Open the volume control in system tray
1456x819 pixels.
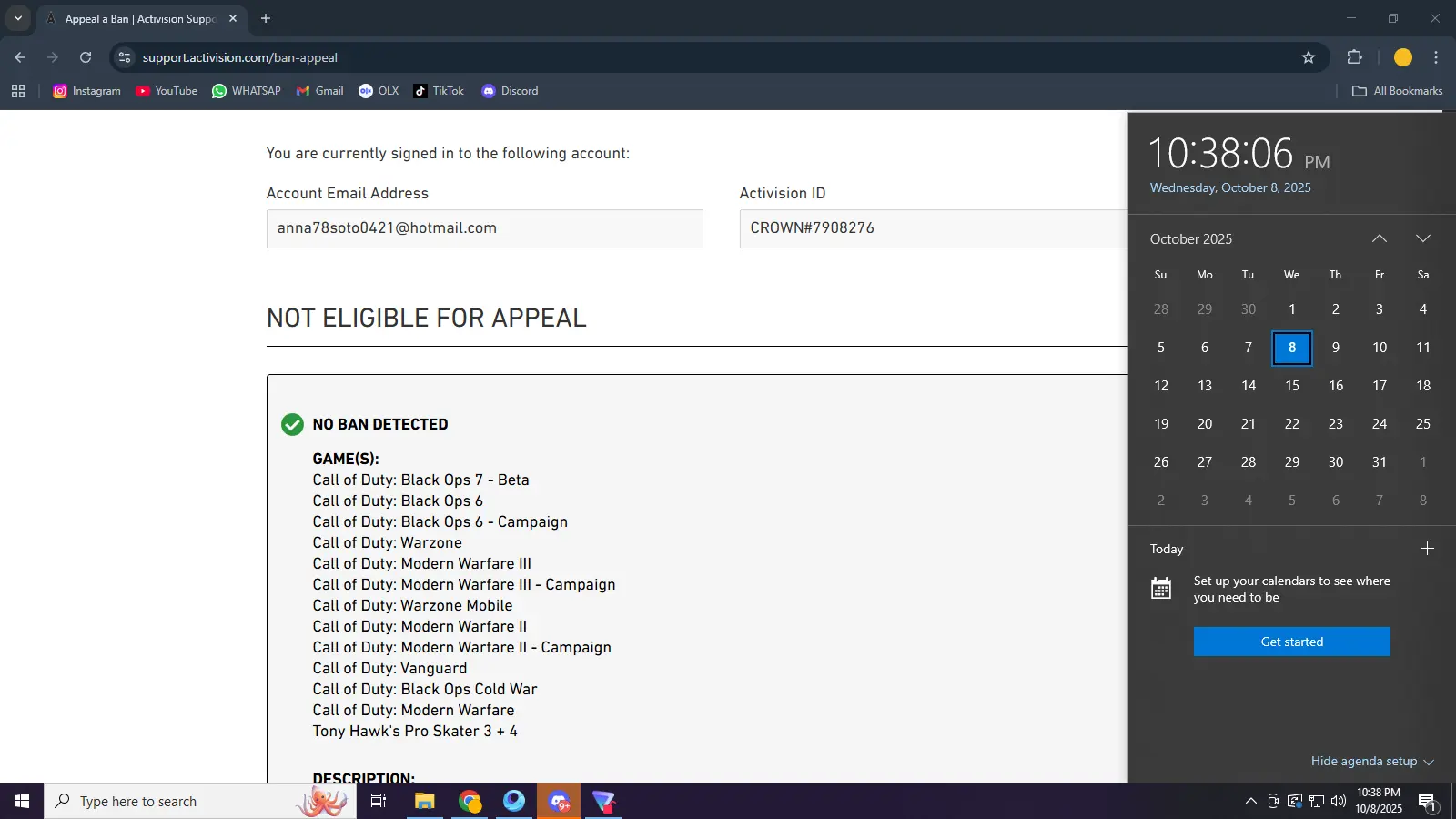tap(1339, 801)
